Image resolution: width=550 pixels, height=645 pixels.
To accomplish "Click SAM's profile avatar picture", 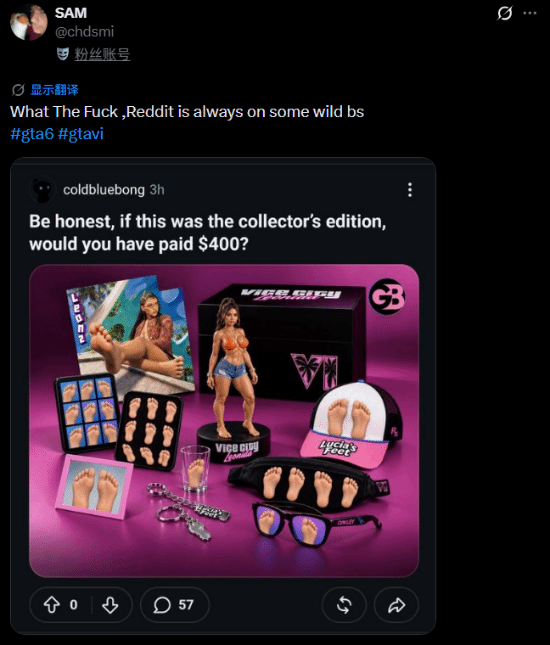I will click(x=28, y=22).
